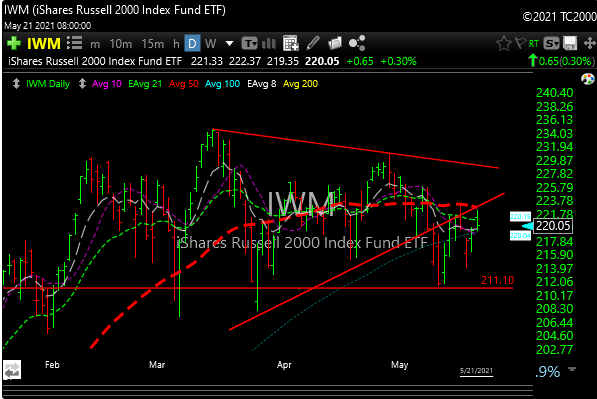Click the arrows handle beside Avg 10
Screen dimensions: 597x399
[x=82, y=84]
